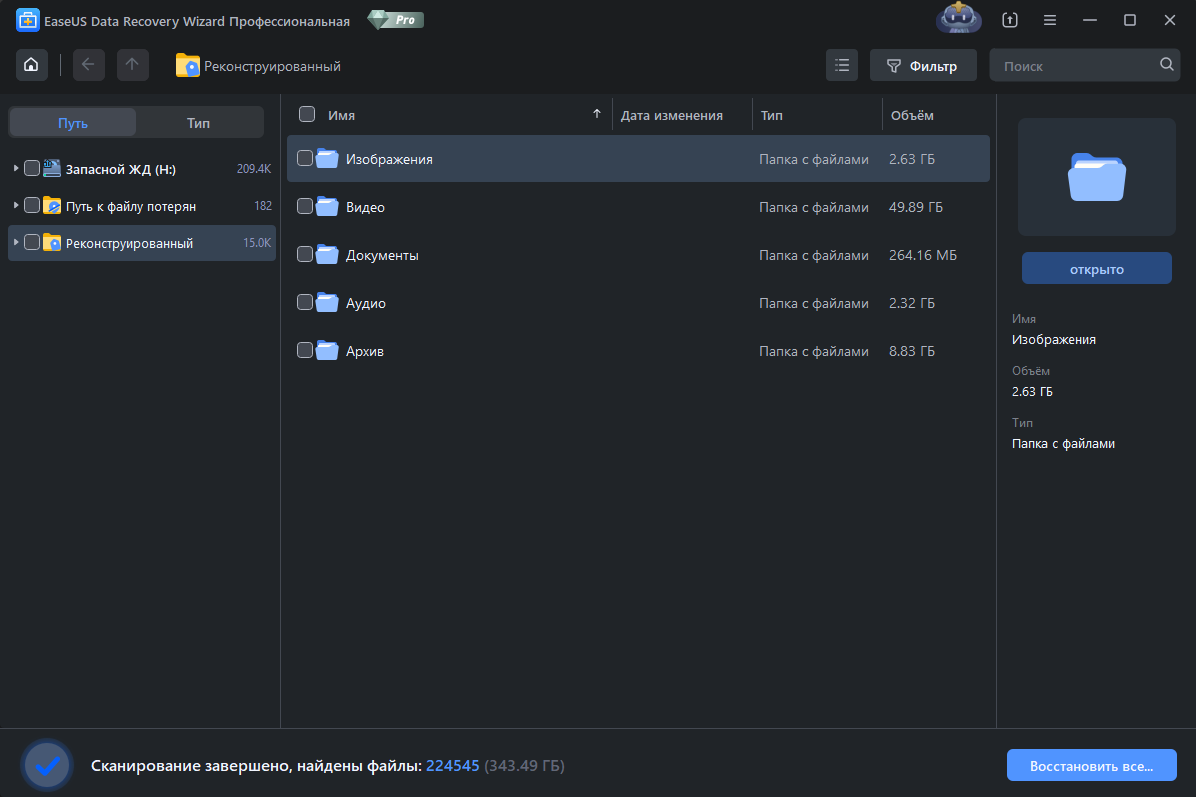Image resolution: width=1196 pixels, height=797 pixels.
Task: Select the Видео folder name
Action: tap(365, 207)
